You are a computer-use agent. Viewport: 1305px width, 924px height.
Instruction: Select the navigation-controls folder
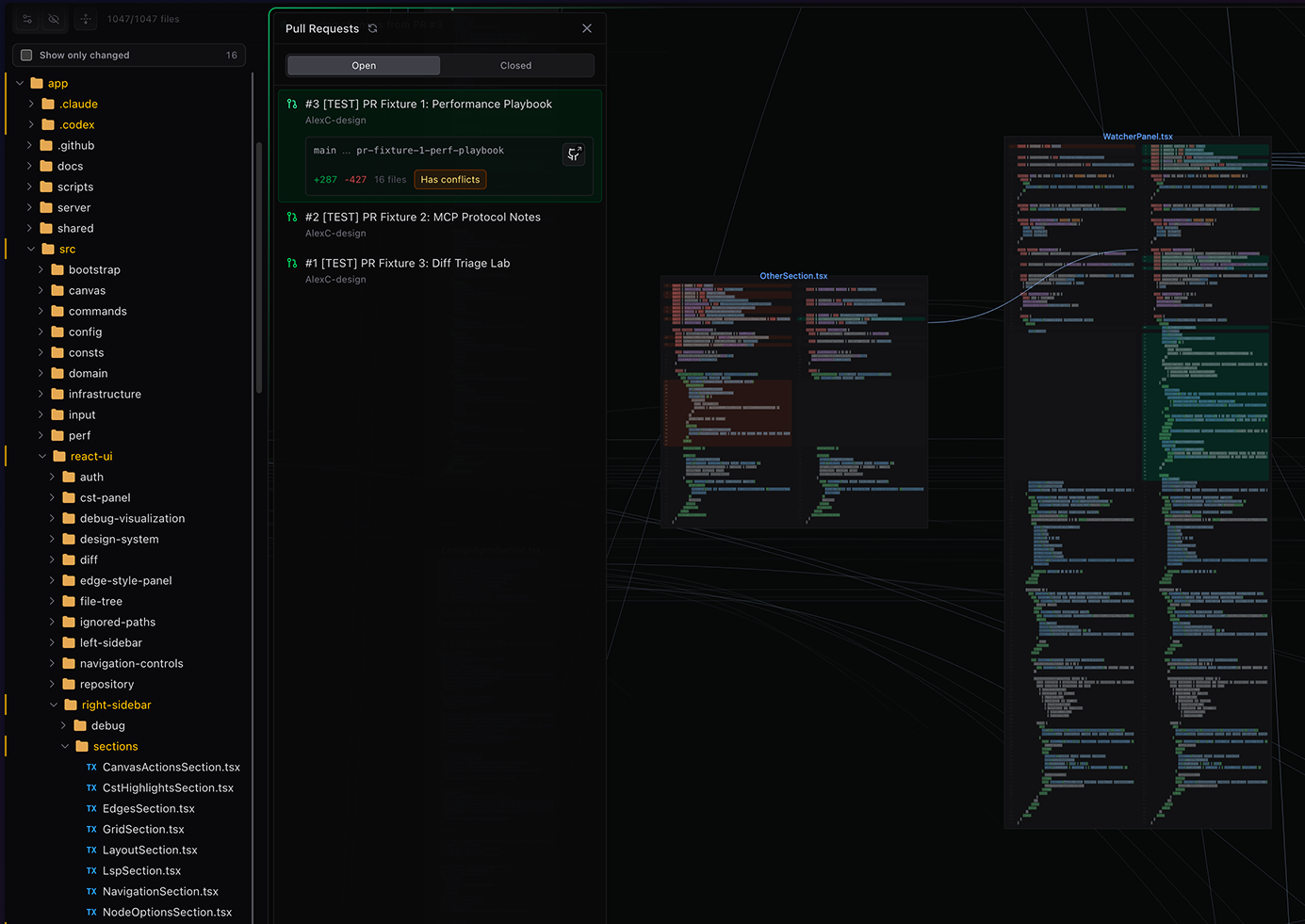(x=131, y=663)
